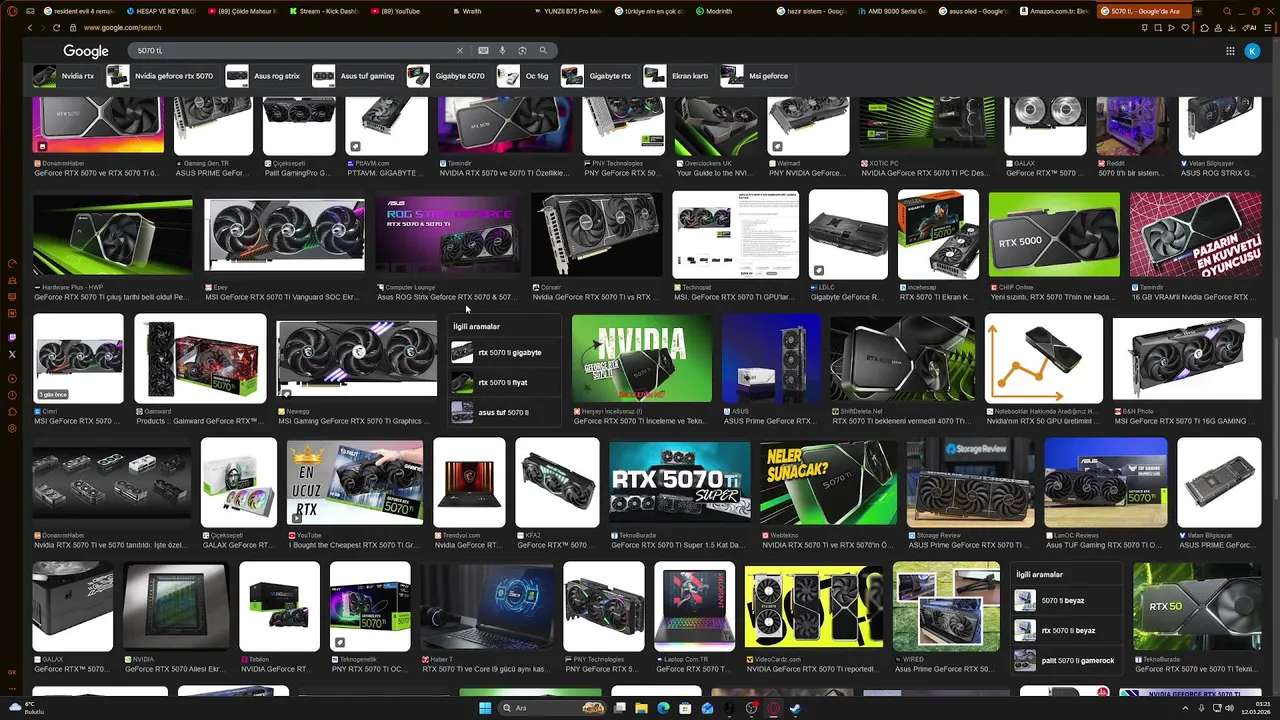Viewport: 1280px width, 720px height.
Task: Open the Twitch icon in Opera sidebar
Action: point(12,338)
